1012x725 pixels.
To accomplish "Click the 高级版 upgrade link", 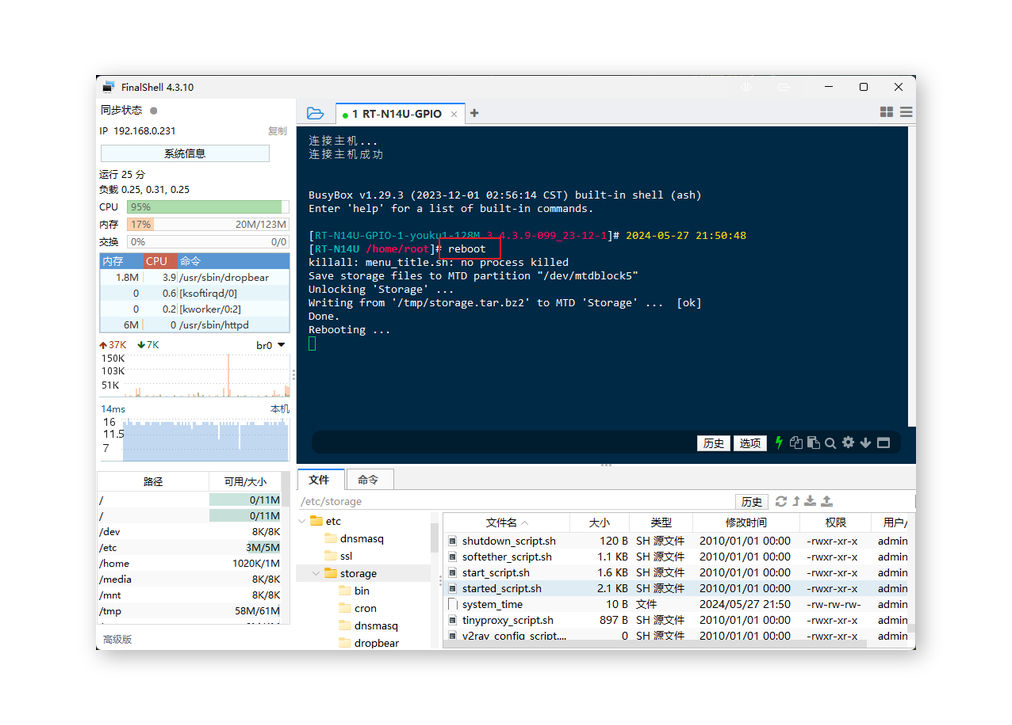I will pos(117,639).
